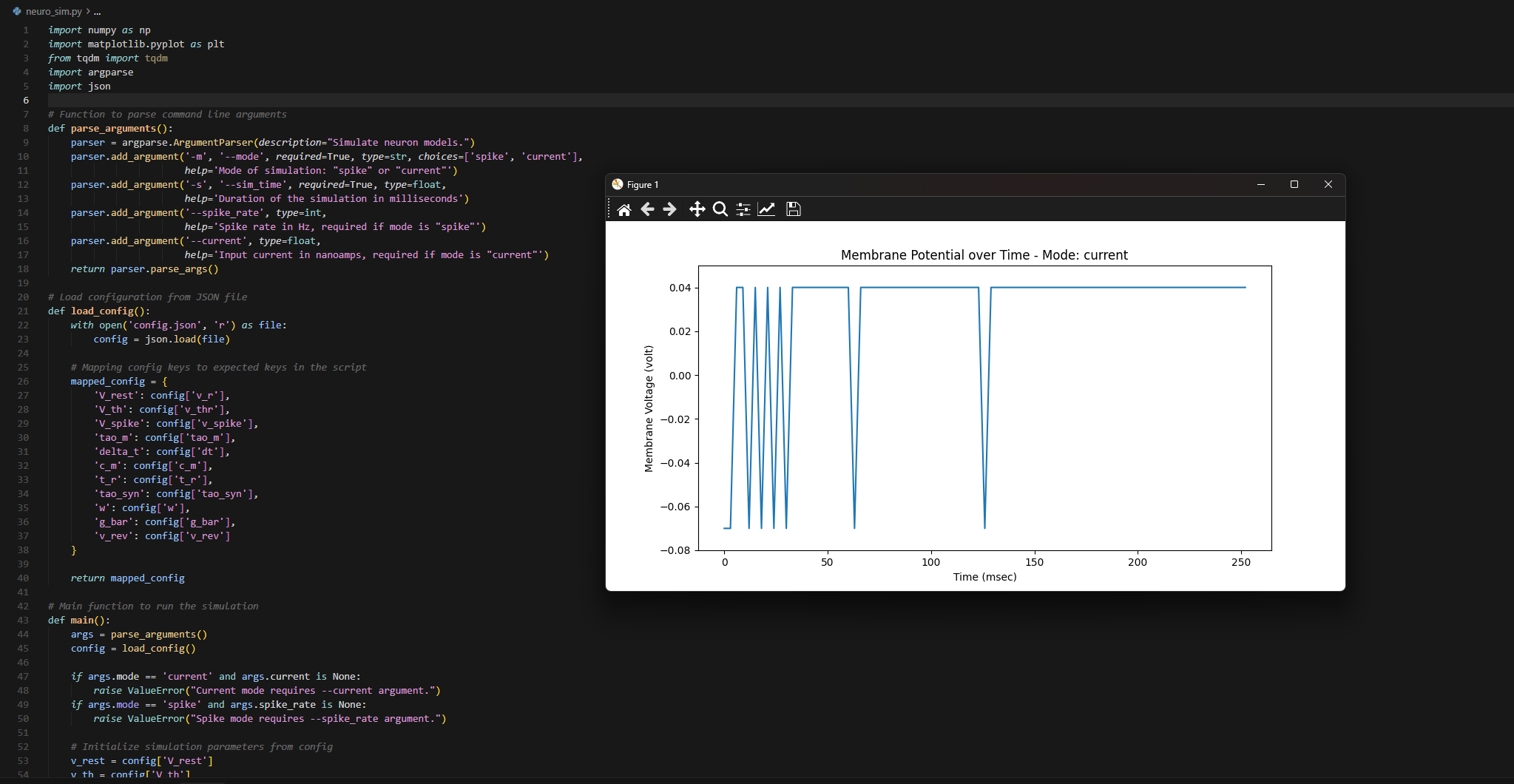Click line number 43 in the gutter
The height and width of the screenshot is (784, 1514).
(23, 620)
